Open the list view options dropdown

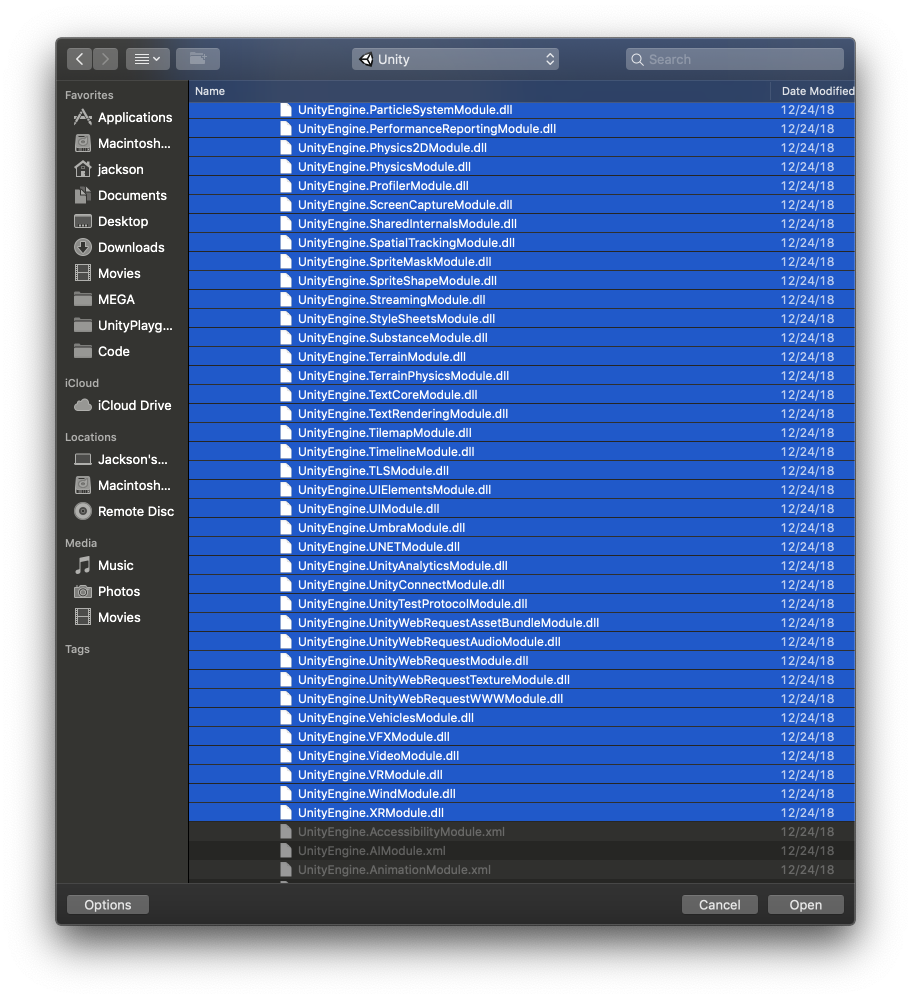coord(147,59)
